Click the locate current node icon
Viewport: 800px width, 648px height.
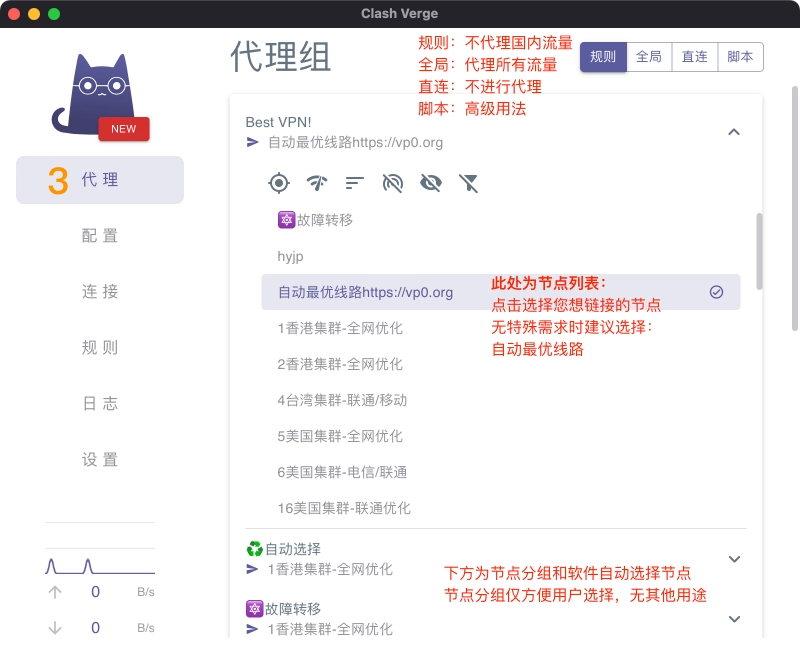tap(279, 183)
